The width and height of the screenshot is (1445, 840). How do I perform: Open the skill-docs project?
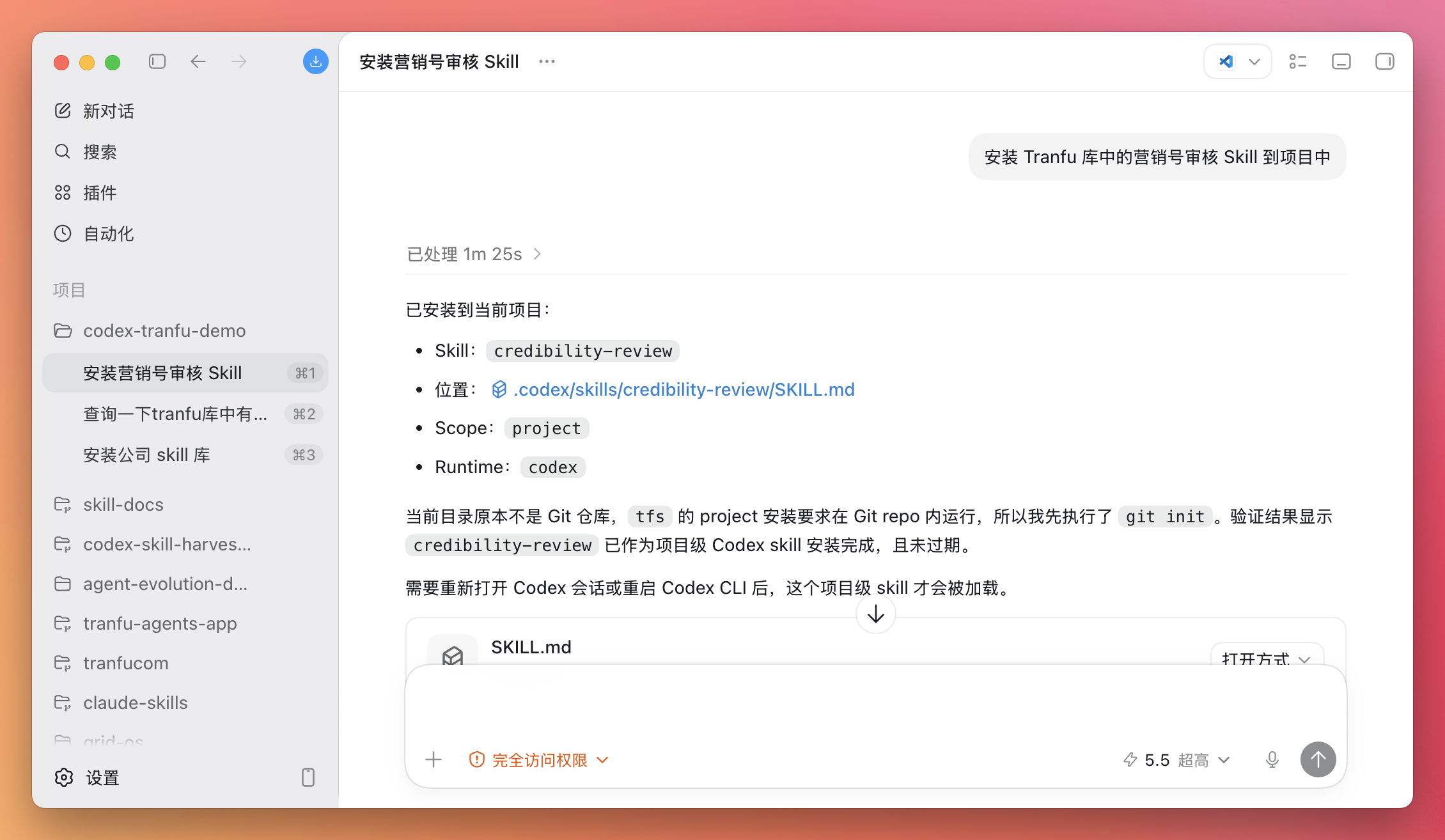(x=185, y=504)
